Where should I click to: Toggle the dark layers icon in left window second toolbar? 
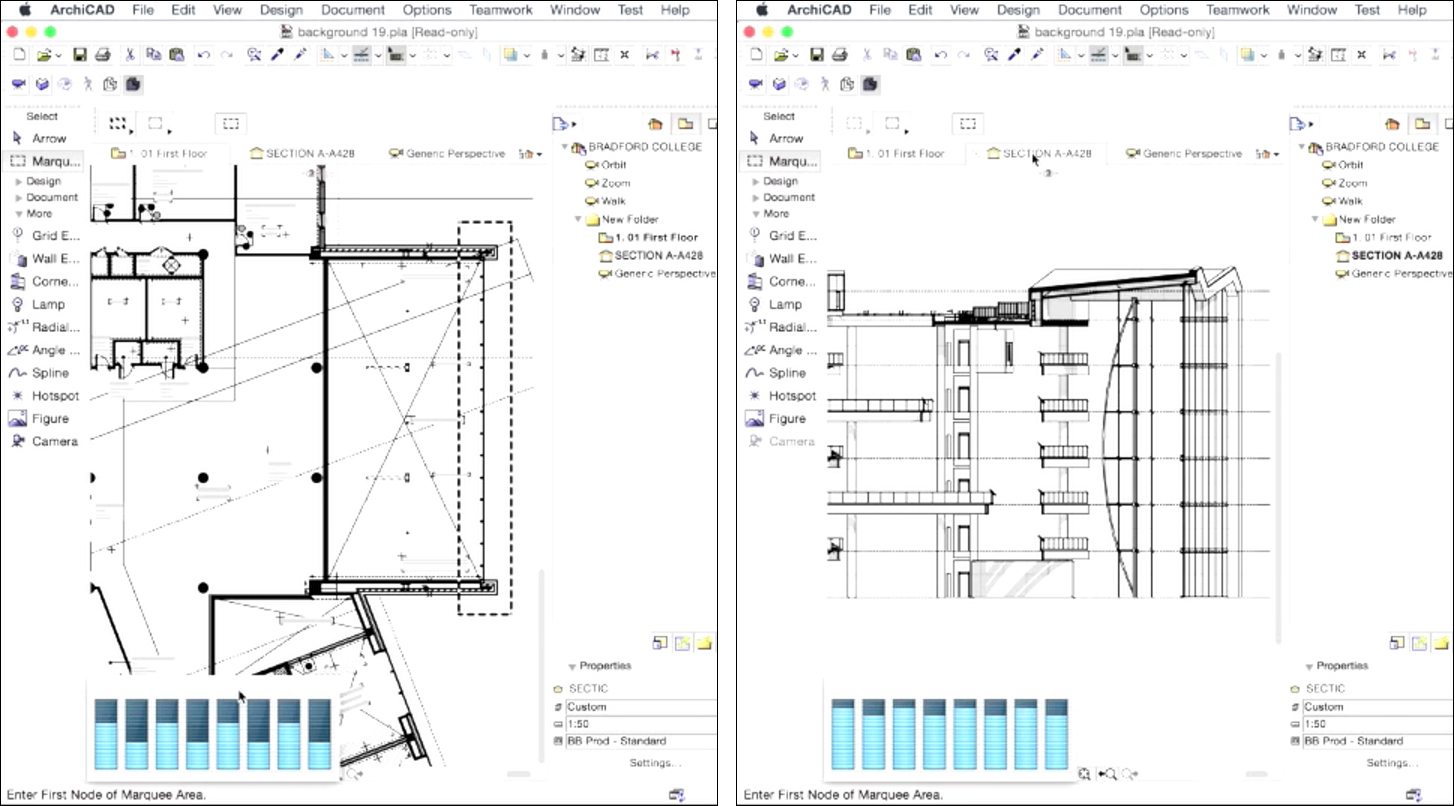[132, 84]
